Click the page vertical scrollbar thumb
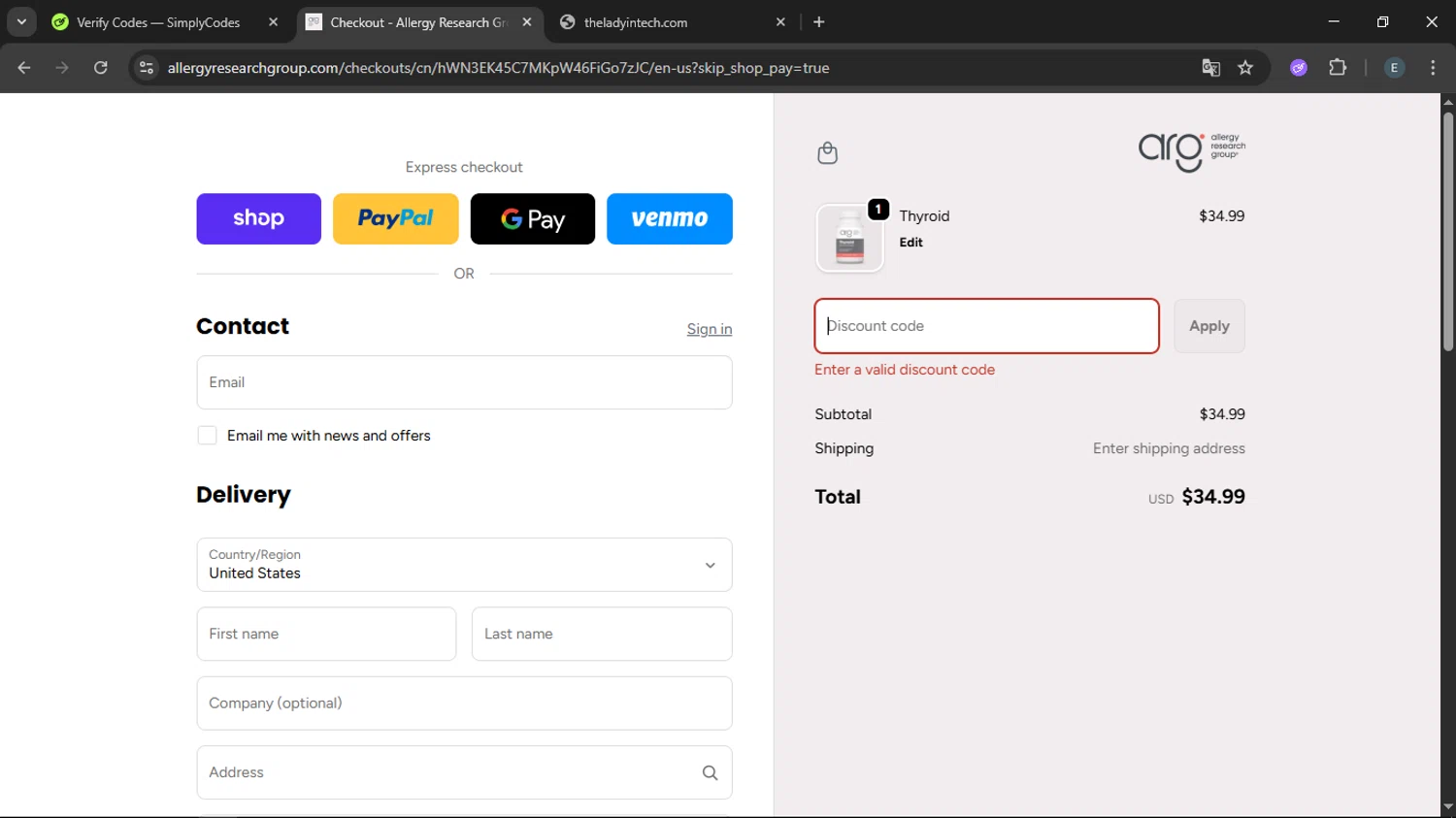 (1447, 232)
